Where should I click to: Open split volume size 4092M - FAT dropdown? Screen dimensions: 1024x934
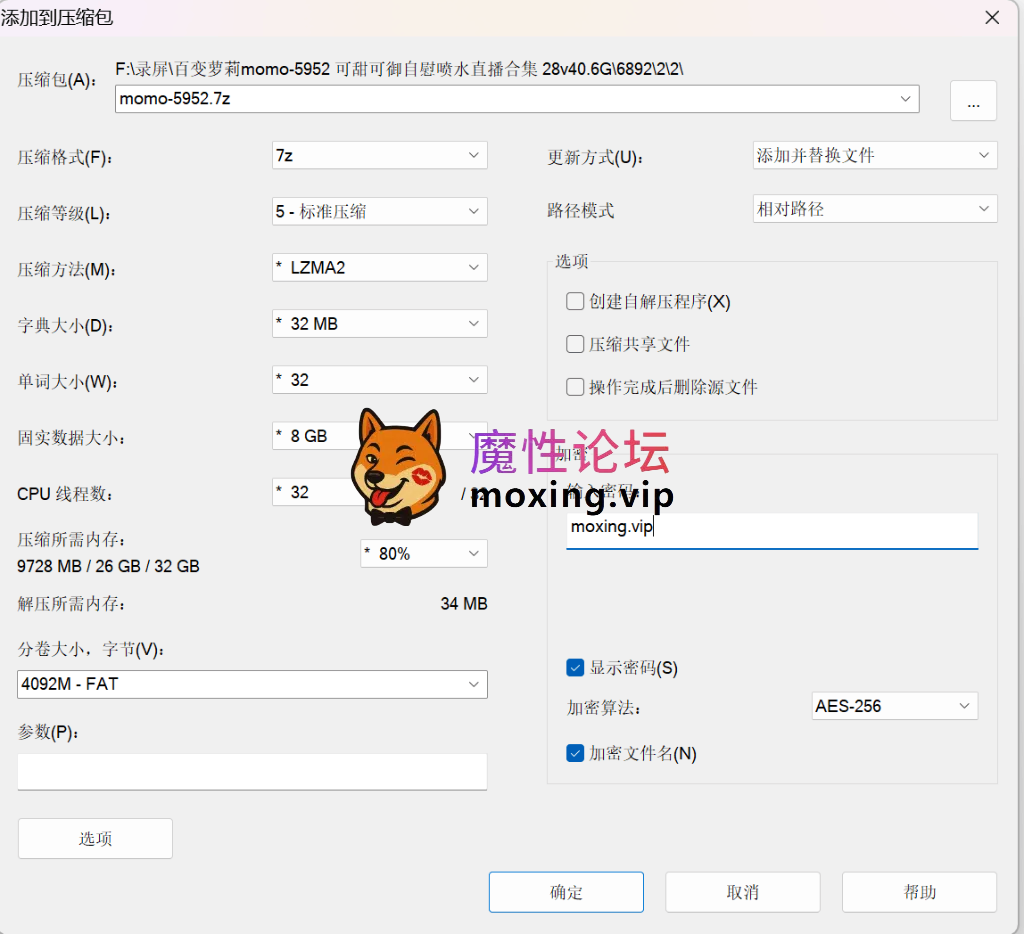(x=252, y=684)
